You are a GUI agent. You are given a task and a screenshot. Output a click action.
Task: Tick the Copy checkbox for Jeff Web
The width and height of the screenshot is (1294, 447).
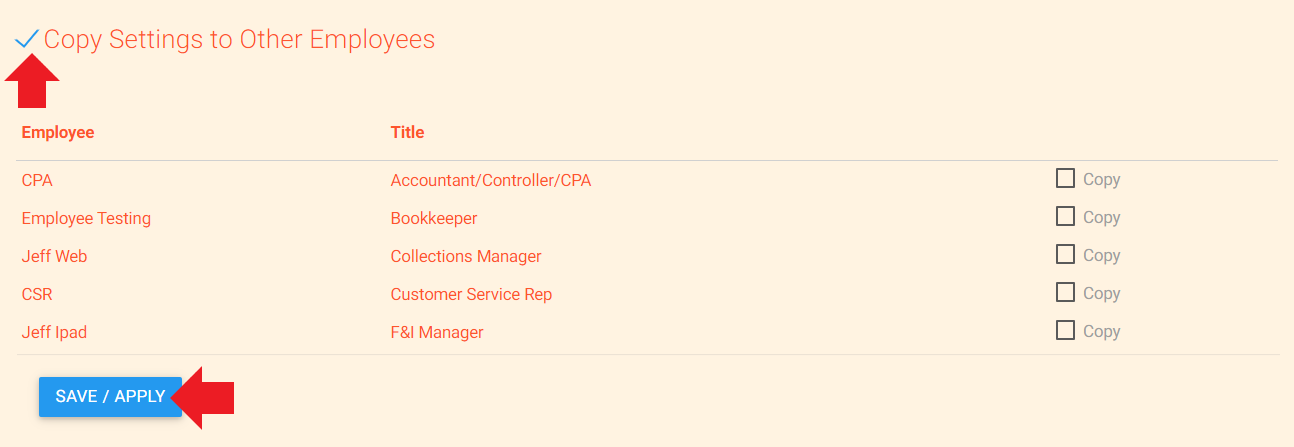[x=1066, y=254]
